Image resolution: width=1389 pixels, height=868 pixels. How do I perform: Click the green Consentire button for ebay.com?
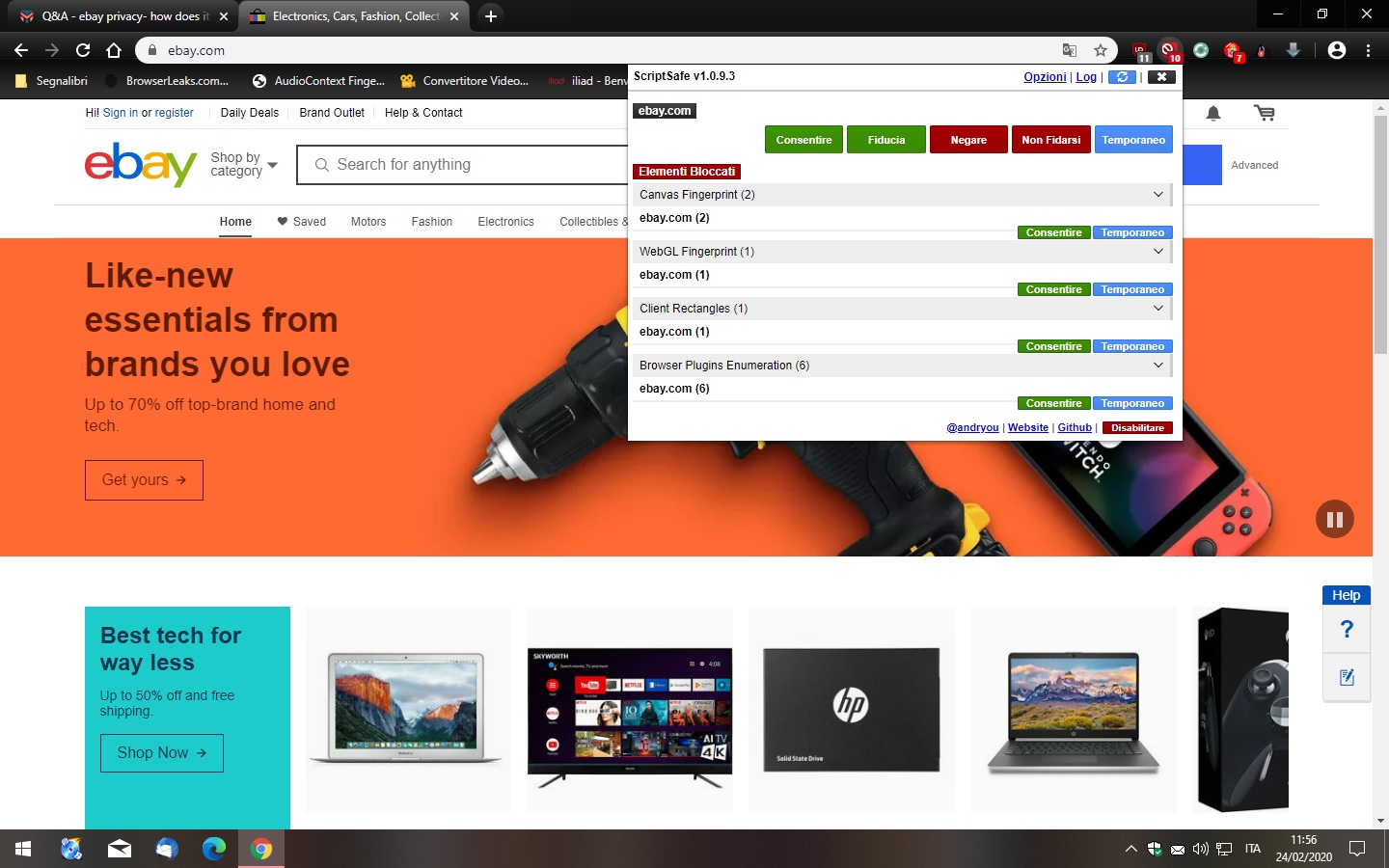pyautogui.click(x=803, y=140)
